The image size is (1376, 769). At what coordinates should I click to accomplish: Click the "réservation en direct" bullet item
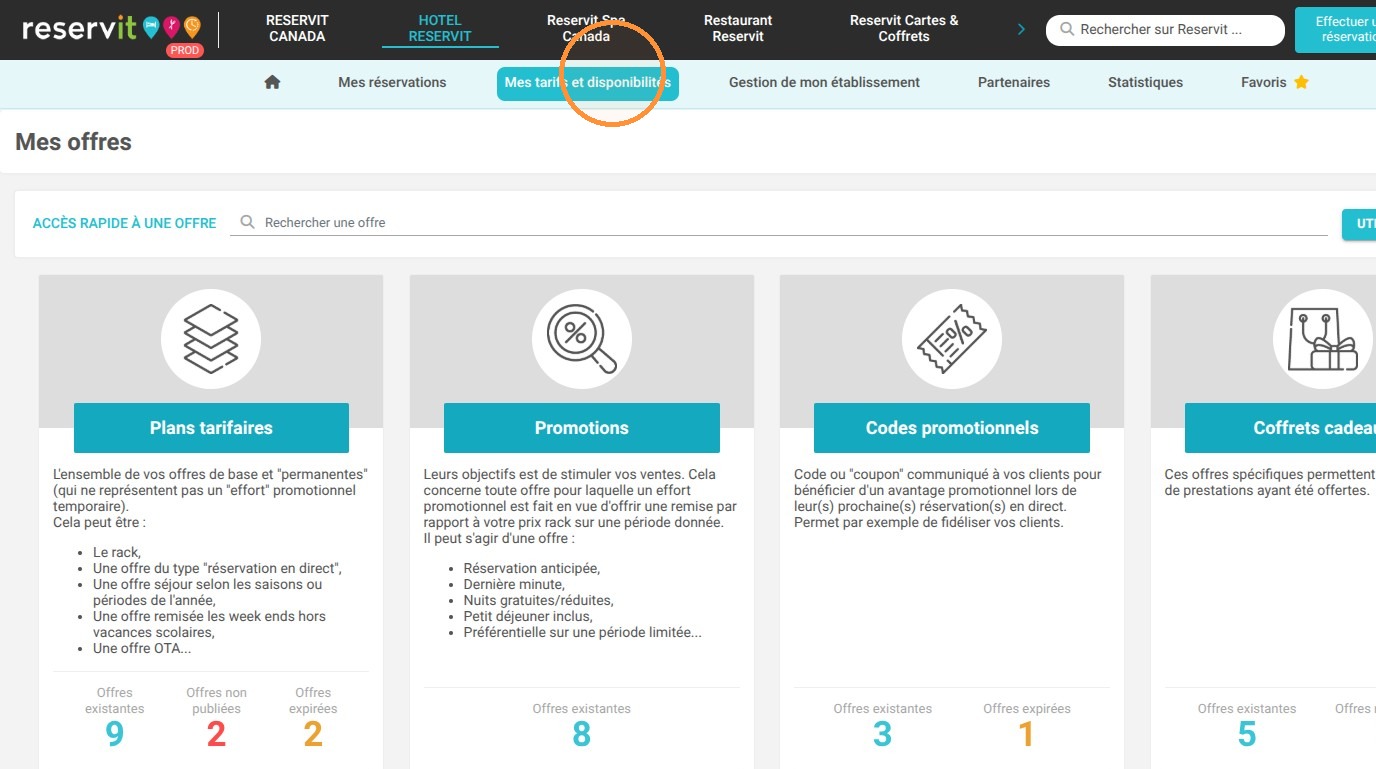click(x=217, y=568)
